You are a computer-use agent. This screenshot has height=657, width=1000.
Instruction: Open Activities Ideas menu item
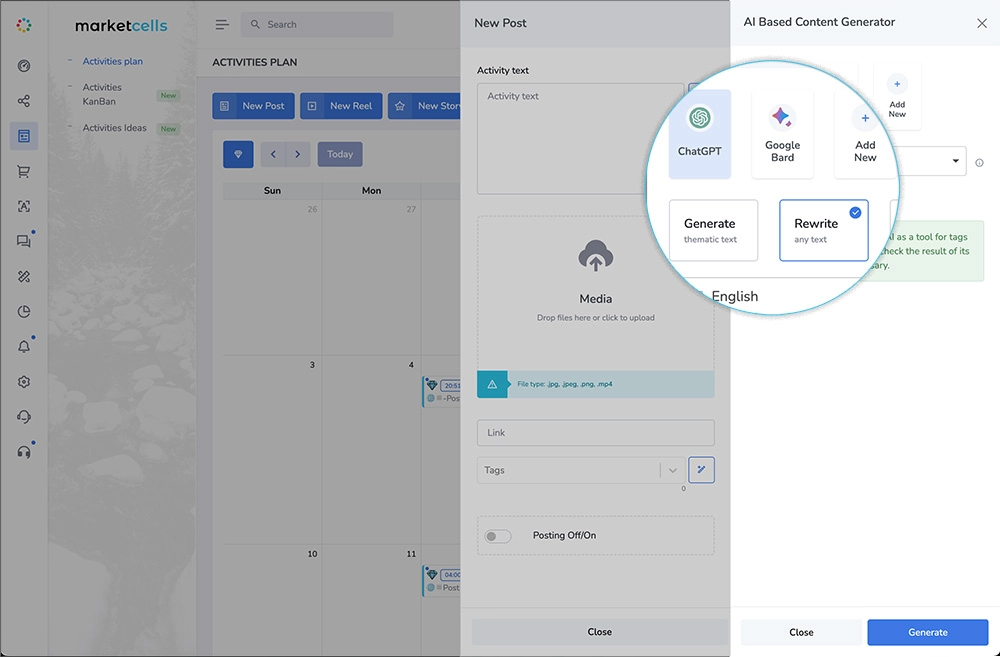[x=114, y=128]
